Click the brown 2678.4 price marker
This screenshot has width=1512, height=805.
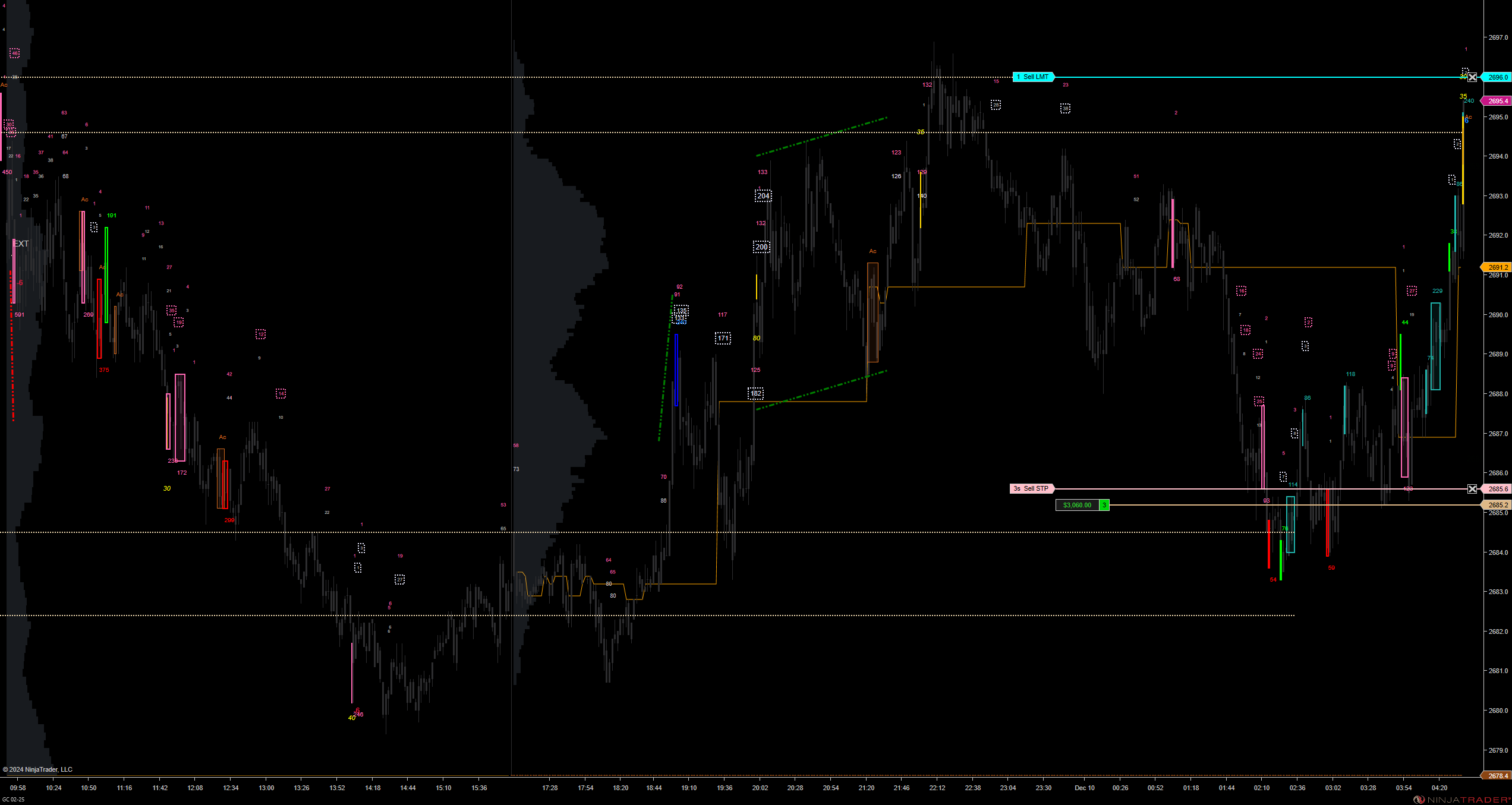tap(1497, 776)
